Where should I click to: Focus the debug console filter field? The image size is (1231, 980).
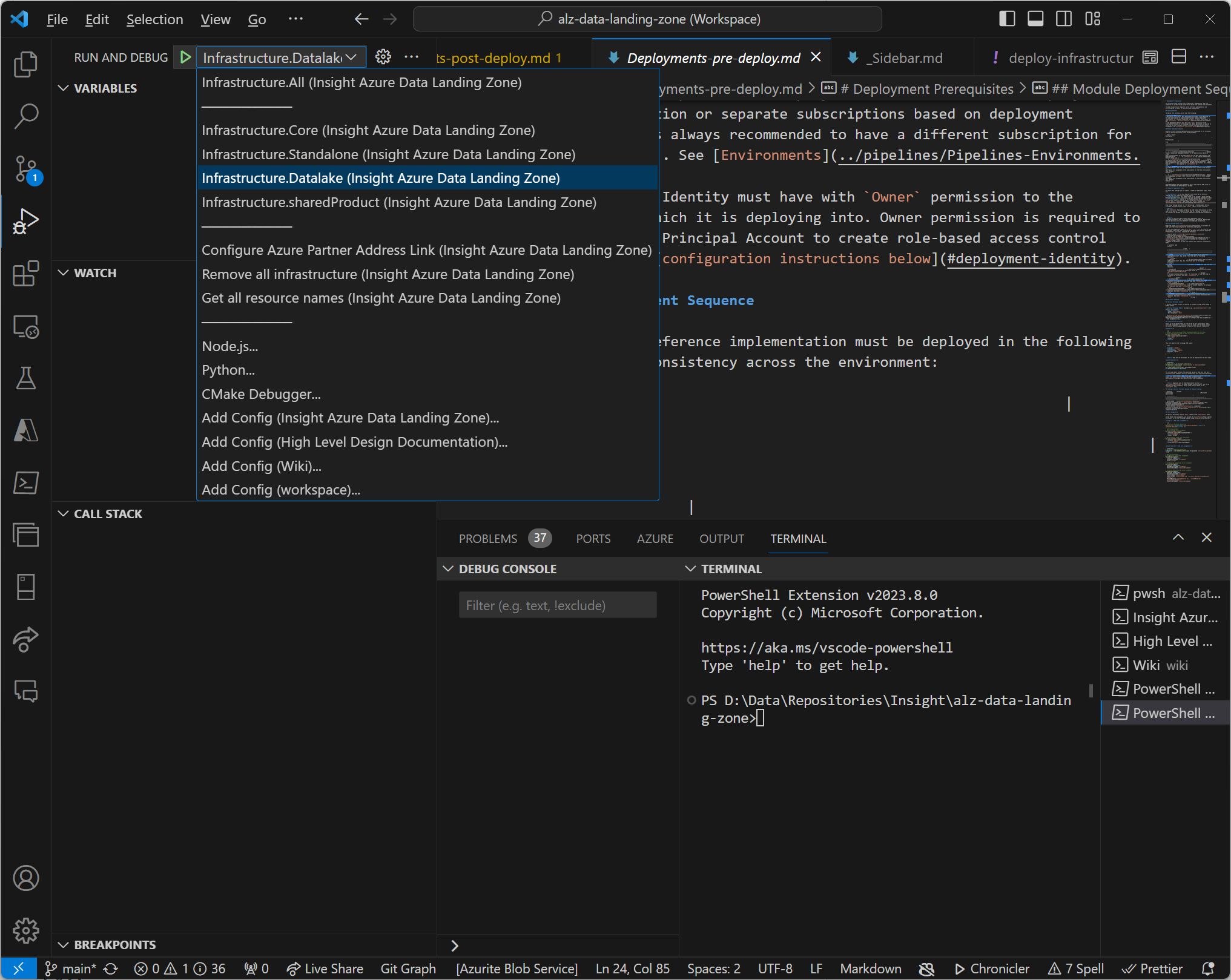coord(558,605)
